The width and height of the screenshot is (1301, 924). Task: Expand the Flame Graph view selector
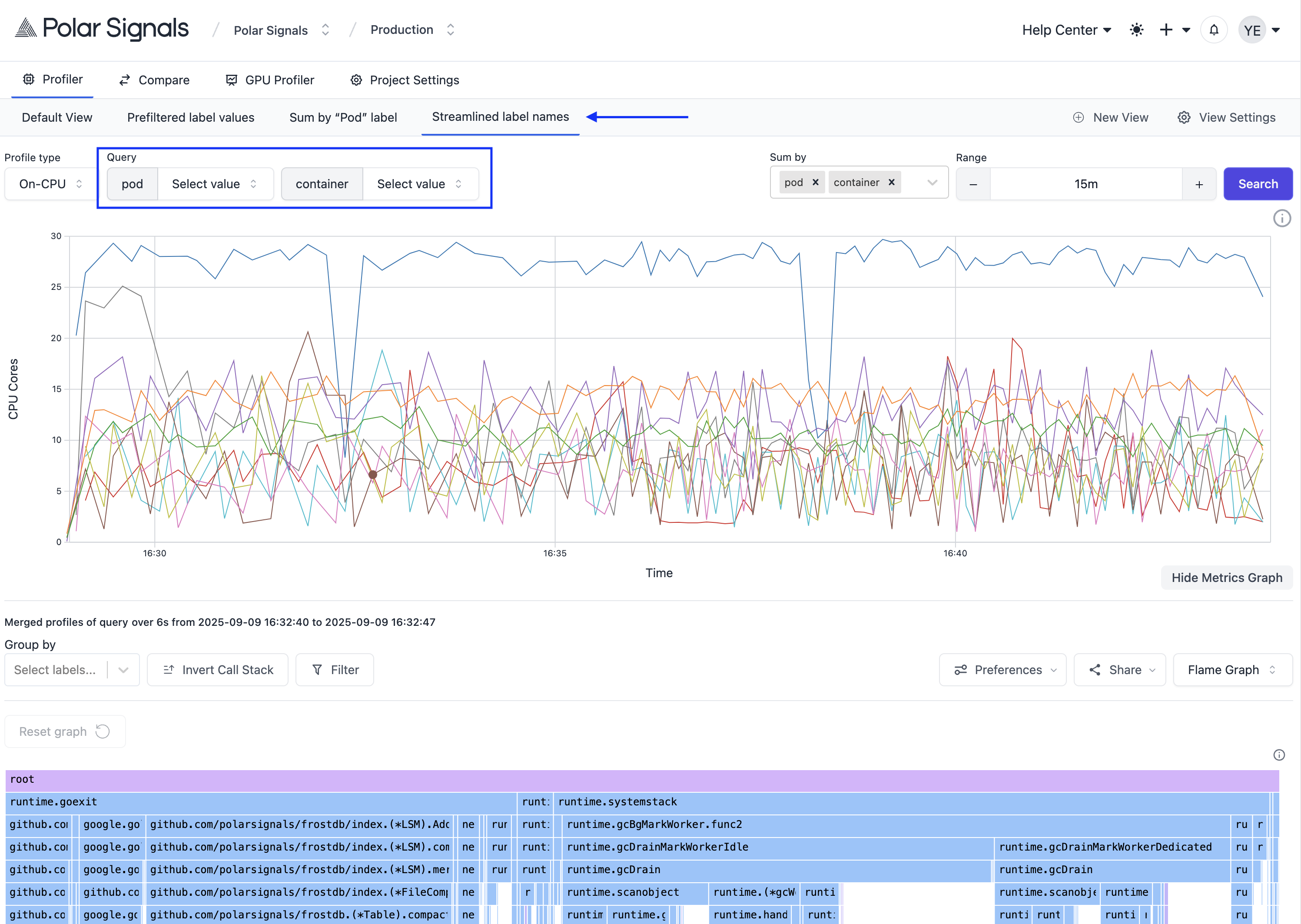tap(1232, 670)
